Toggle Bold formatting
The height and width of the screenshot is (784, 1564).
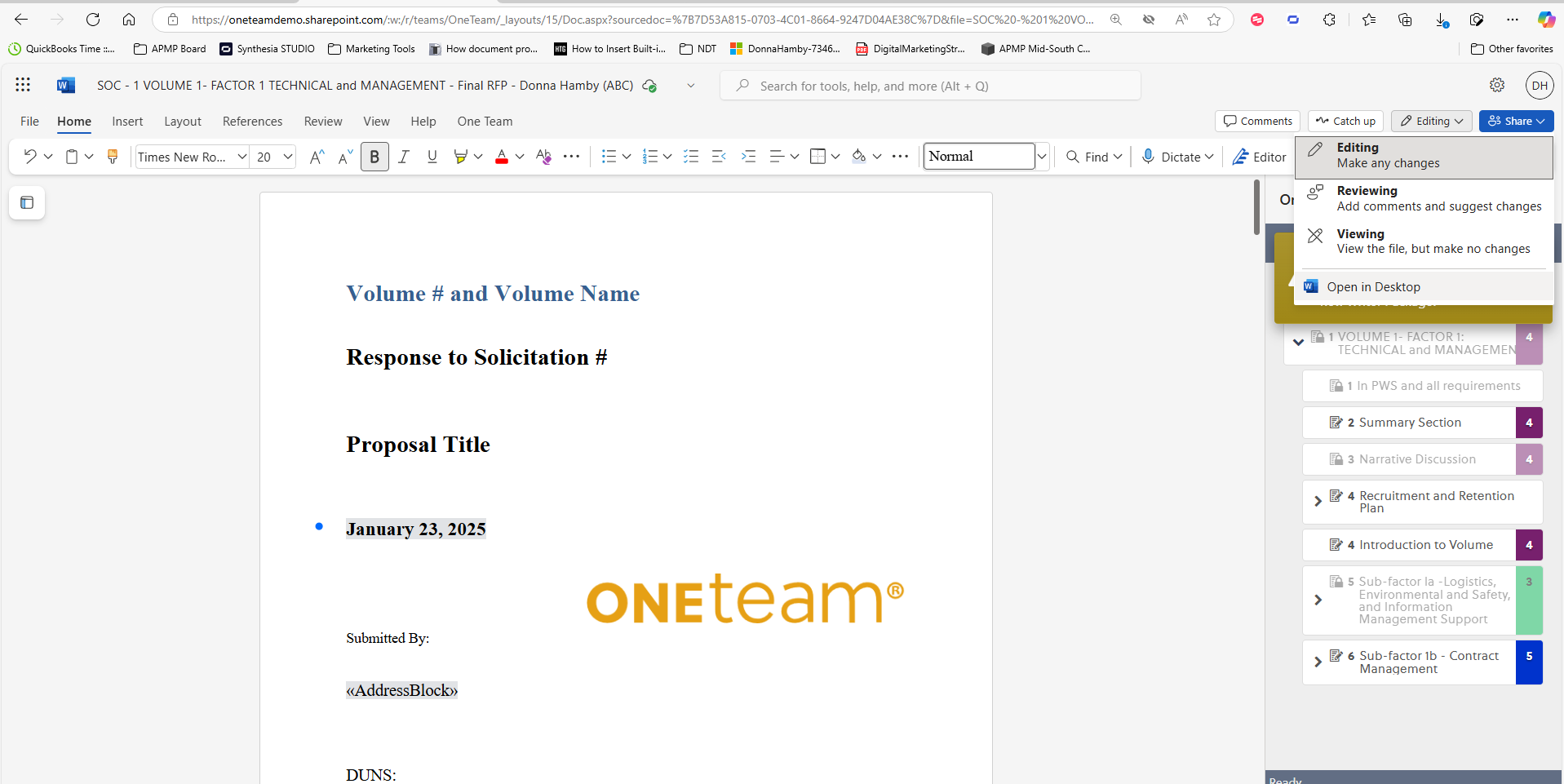tap(374, 157)
